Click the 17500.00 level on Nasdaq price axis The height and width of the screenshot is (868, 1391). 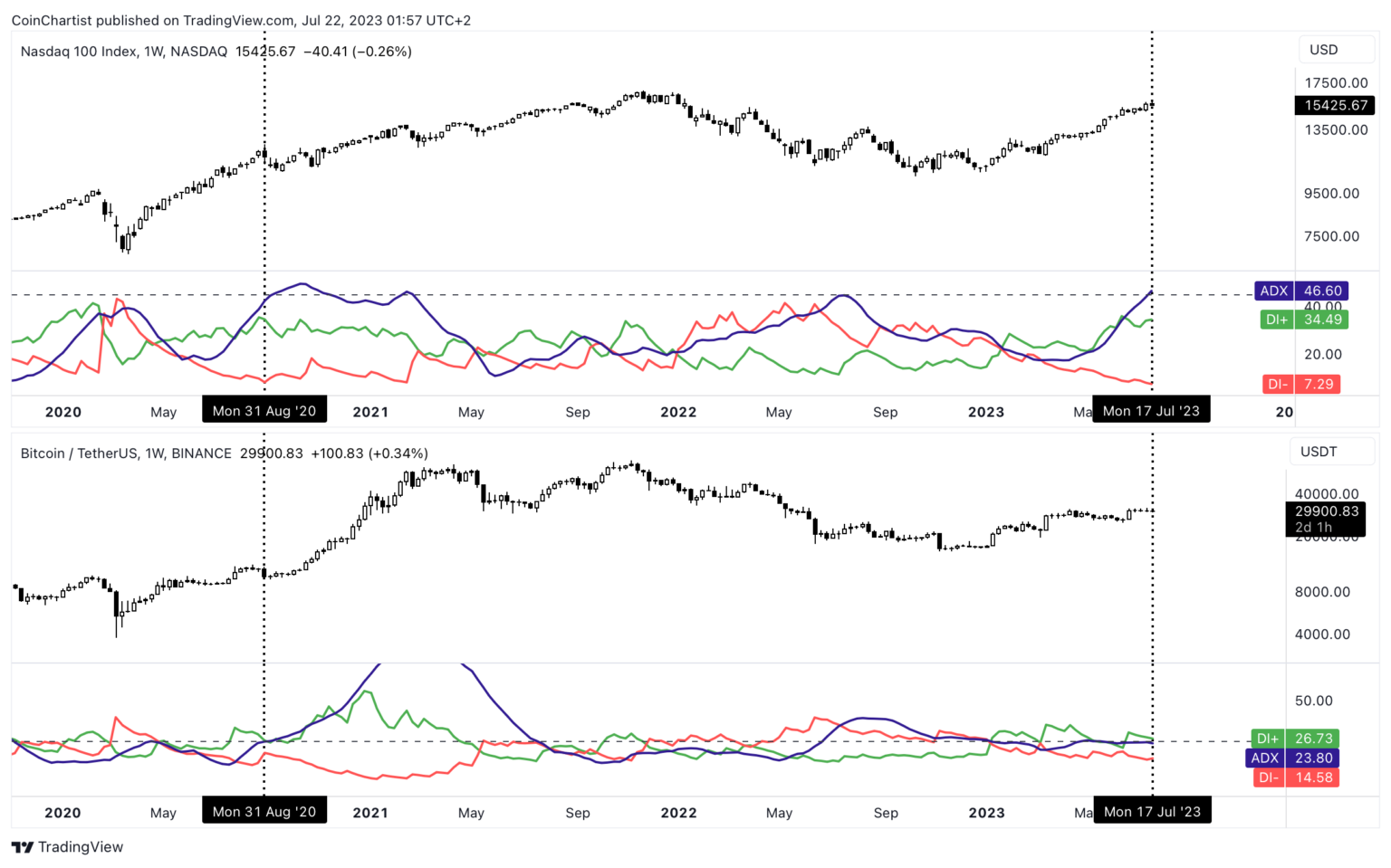point(1336,82)
